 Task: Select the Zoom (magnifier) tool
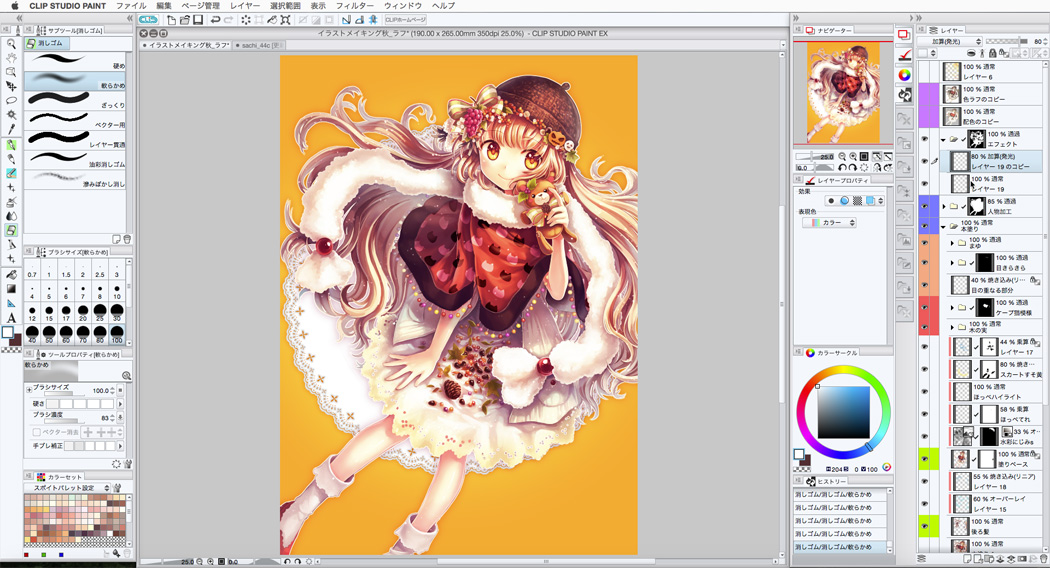(11, 44)
